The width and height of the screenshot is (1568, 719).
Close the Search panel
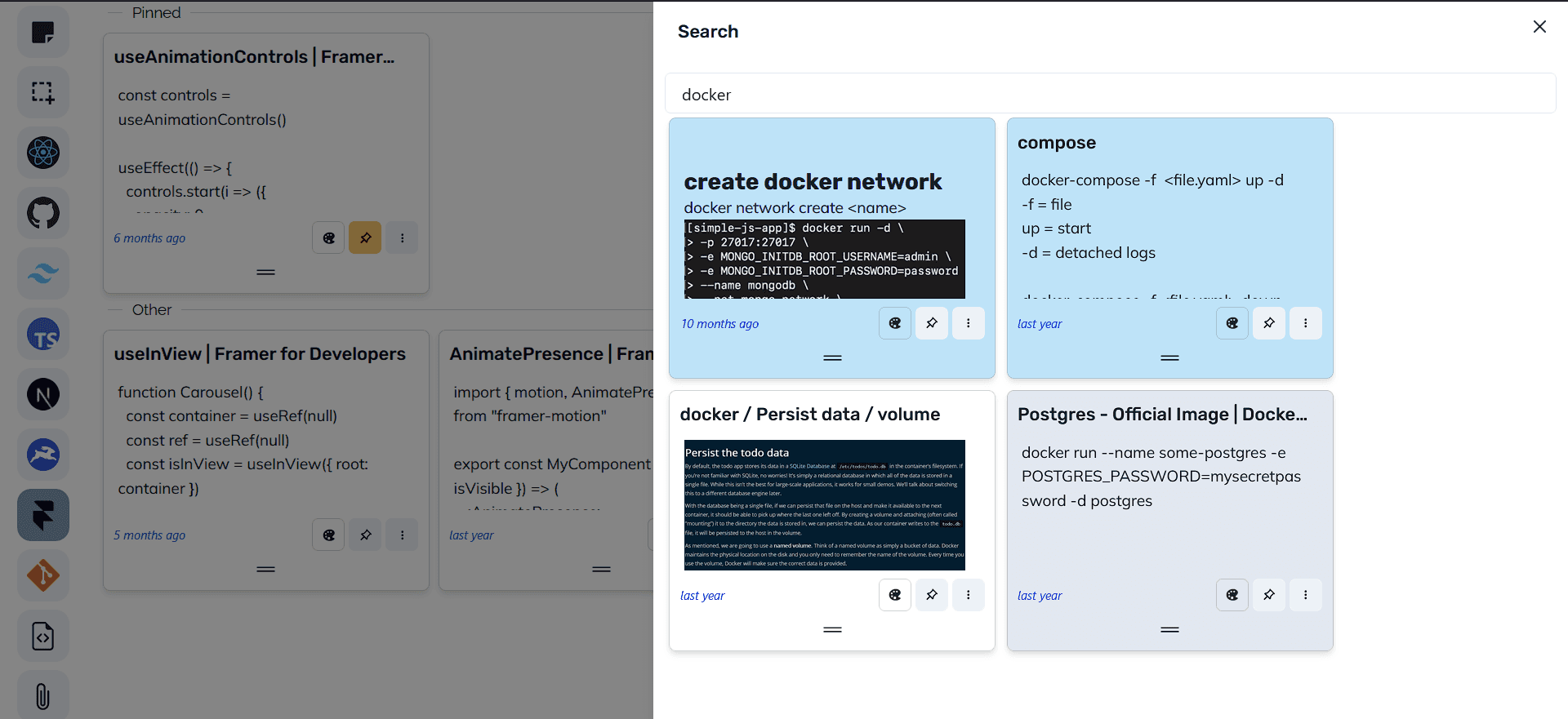tap(1539, 27)
